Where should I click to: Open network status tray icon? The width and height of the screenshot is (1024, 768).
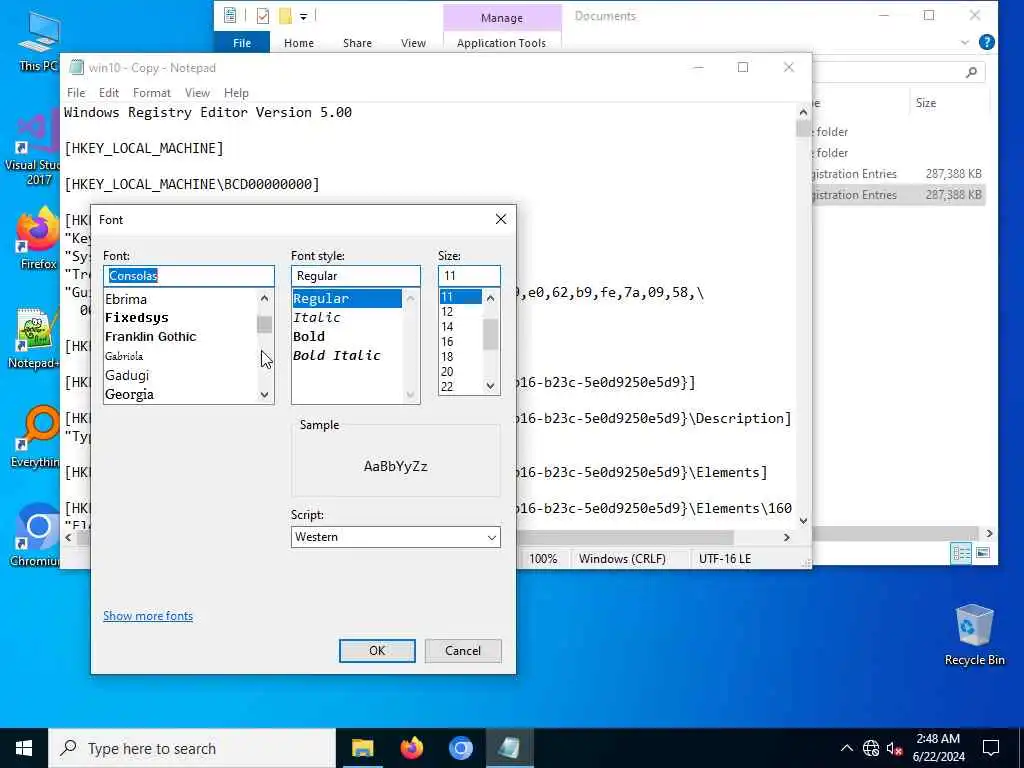[x=871, y=748]
